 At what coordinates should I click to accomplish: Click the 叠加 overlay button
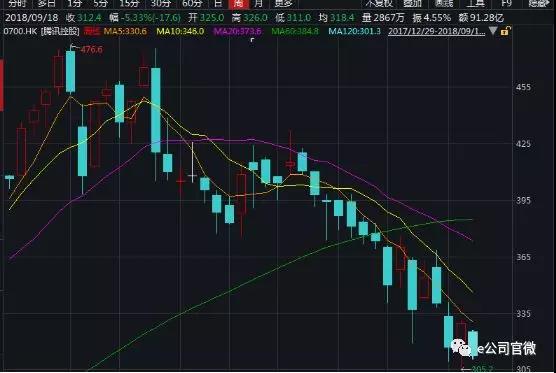tap(412, 3)
